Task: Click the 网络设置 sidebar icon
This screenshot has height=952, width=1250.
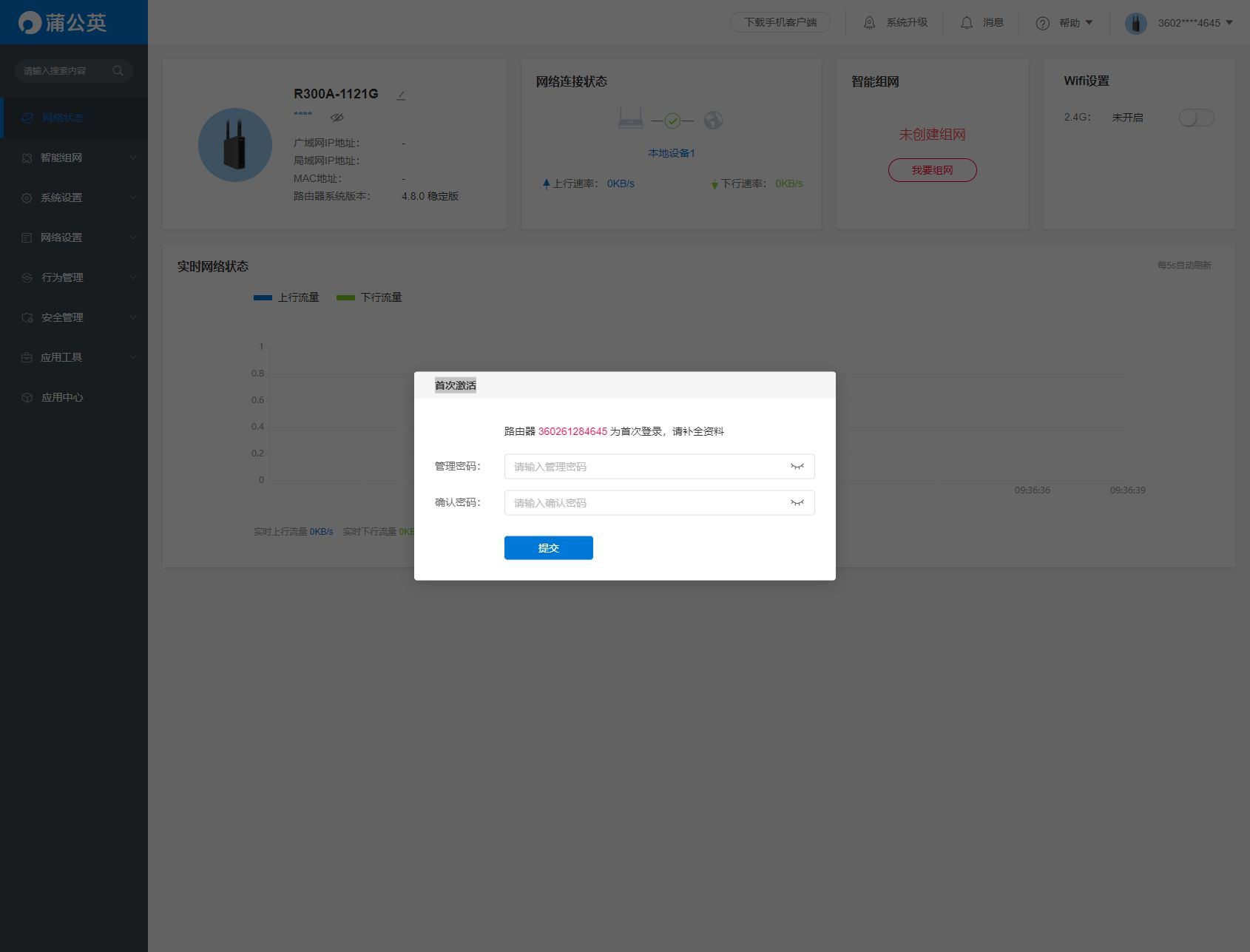Action: [27, 237]
